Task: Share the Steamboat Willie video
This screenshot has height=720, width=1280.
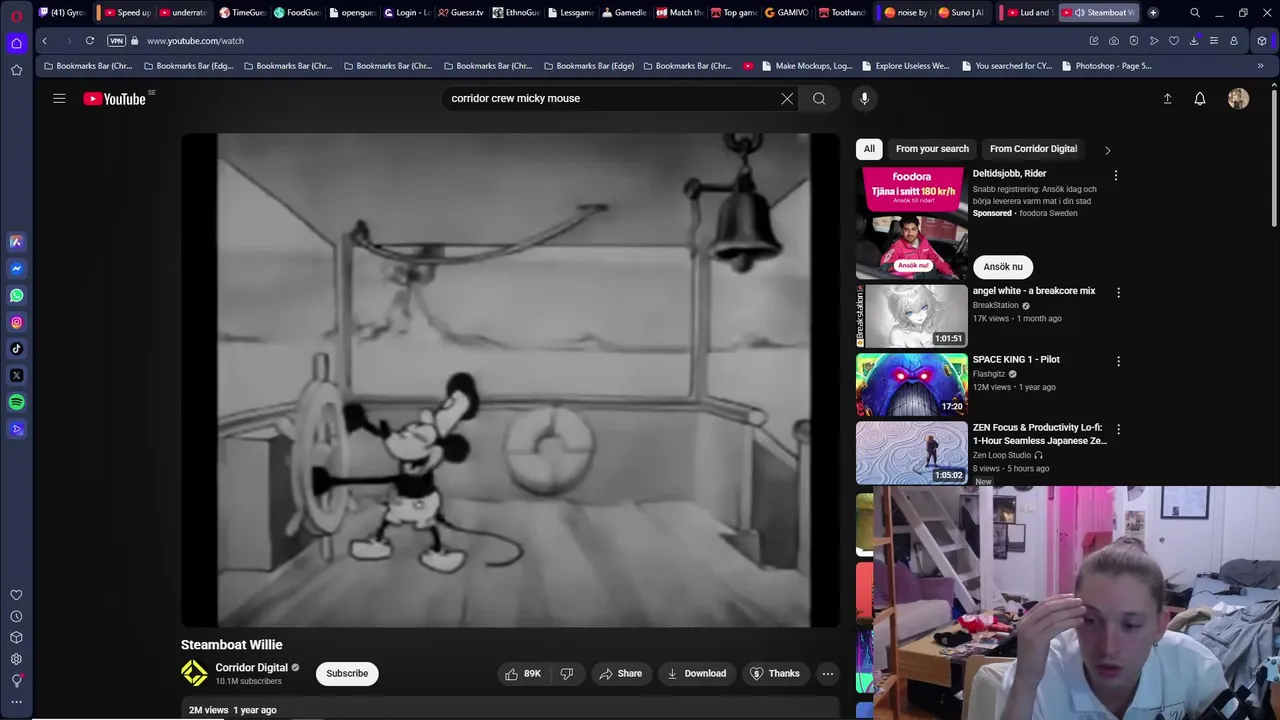Action: 620,673
